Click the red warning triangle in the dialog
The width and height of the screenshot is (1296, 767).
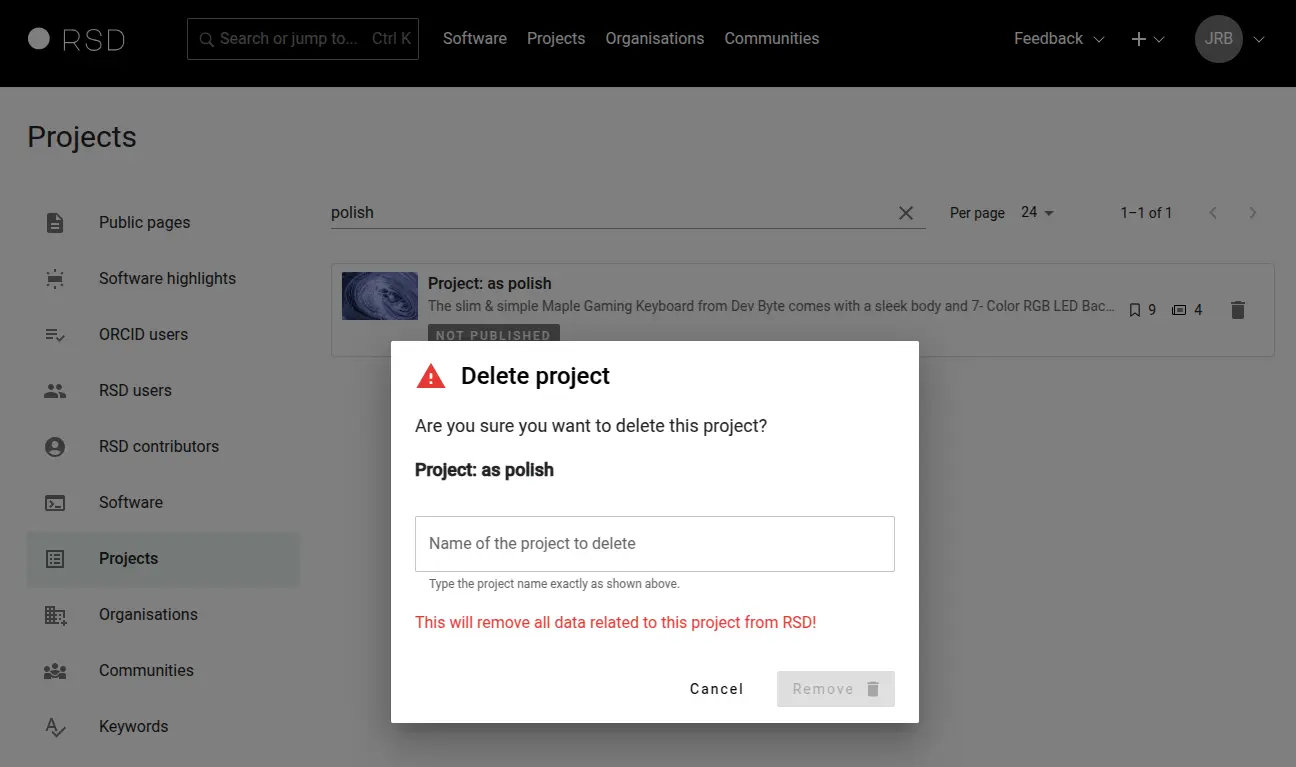tap(430, 375)
